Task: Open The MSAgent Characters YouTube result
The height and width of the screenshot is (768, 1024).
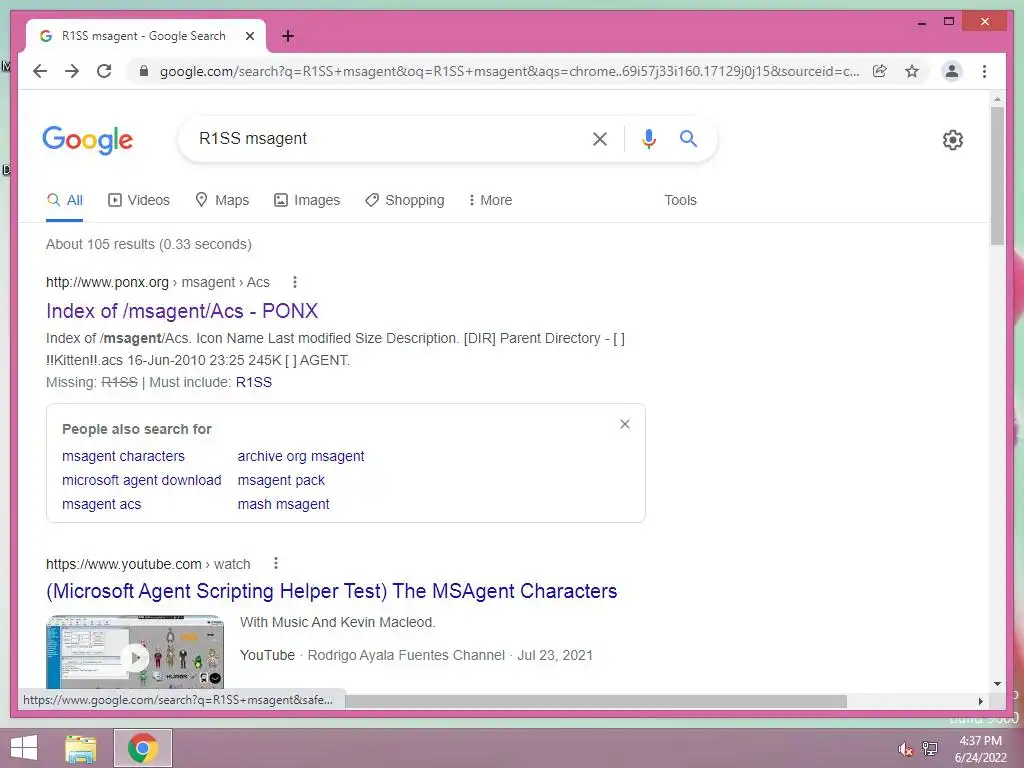Action: tap(332, 591)
